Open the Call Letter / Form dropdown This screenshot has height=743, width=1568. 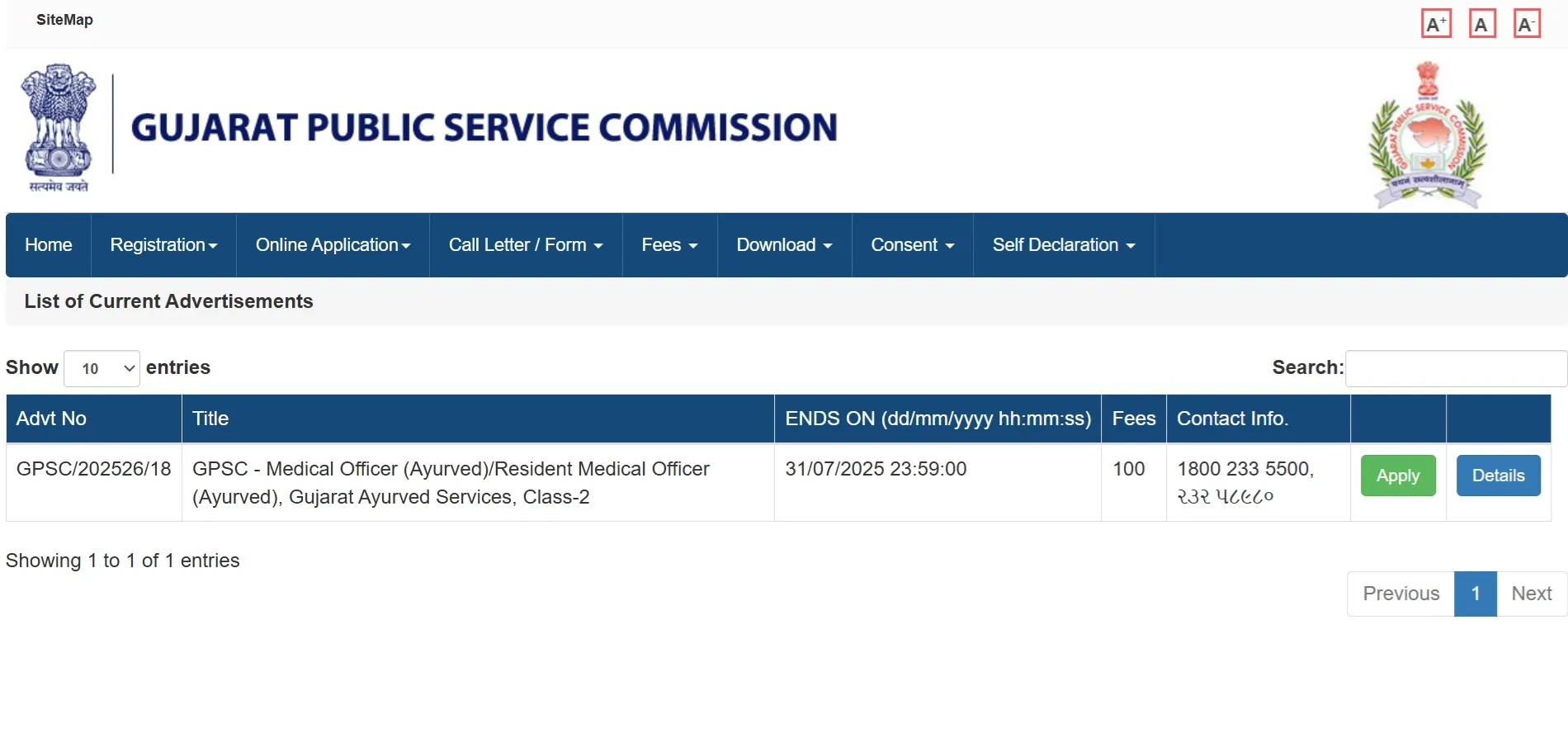pos(525,245)
